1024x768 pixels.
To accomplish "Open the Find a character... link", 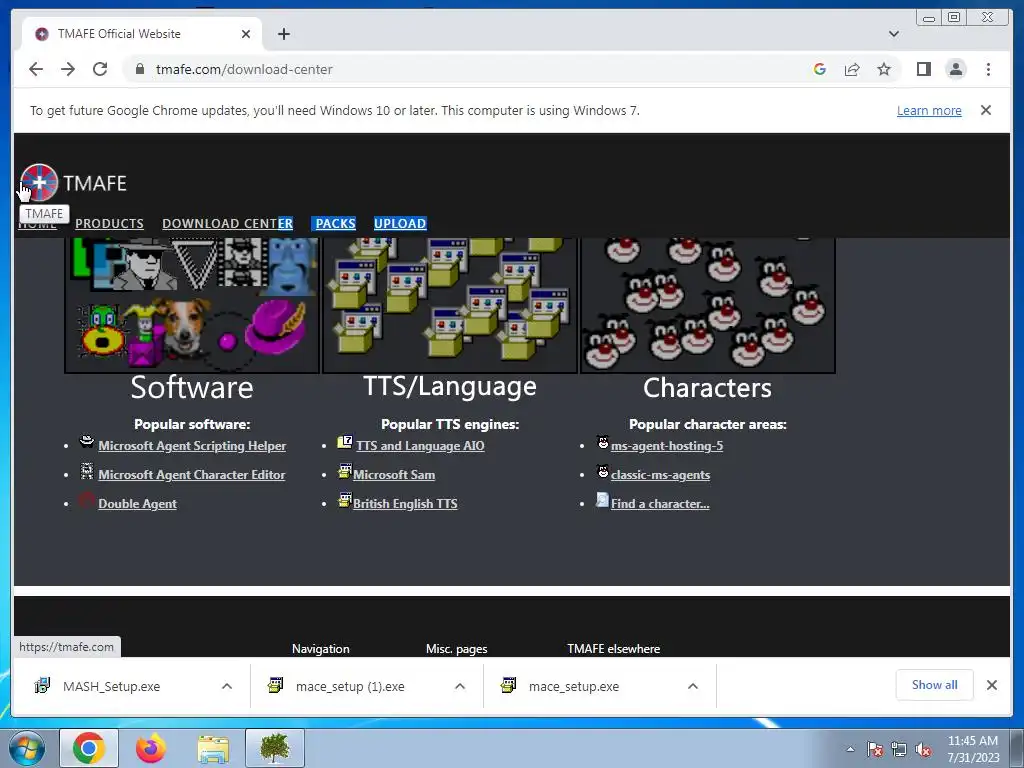I will [660, 504].
